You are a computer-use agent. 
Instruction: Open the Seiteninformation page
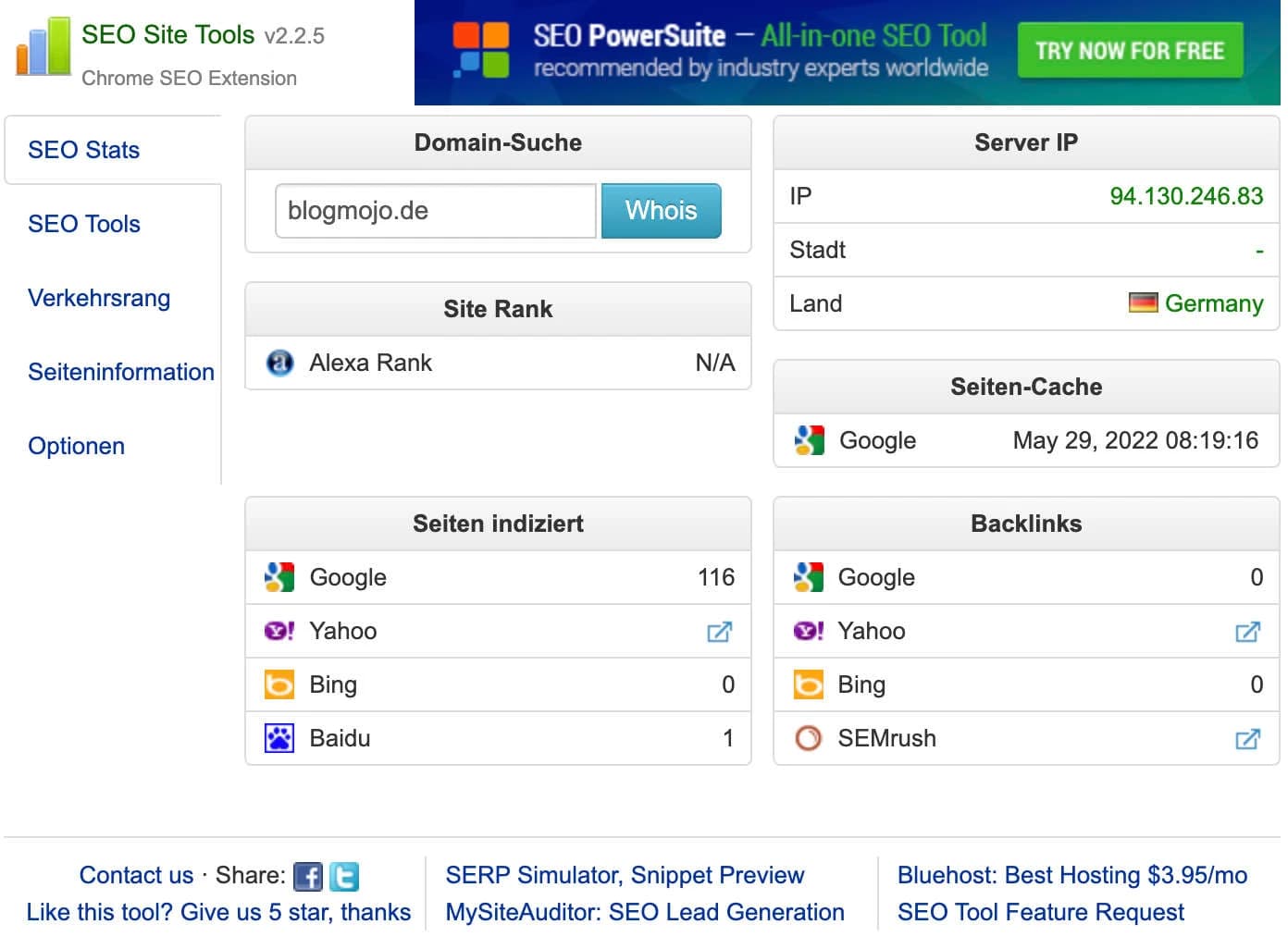120,372
